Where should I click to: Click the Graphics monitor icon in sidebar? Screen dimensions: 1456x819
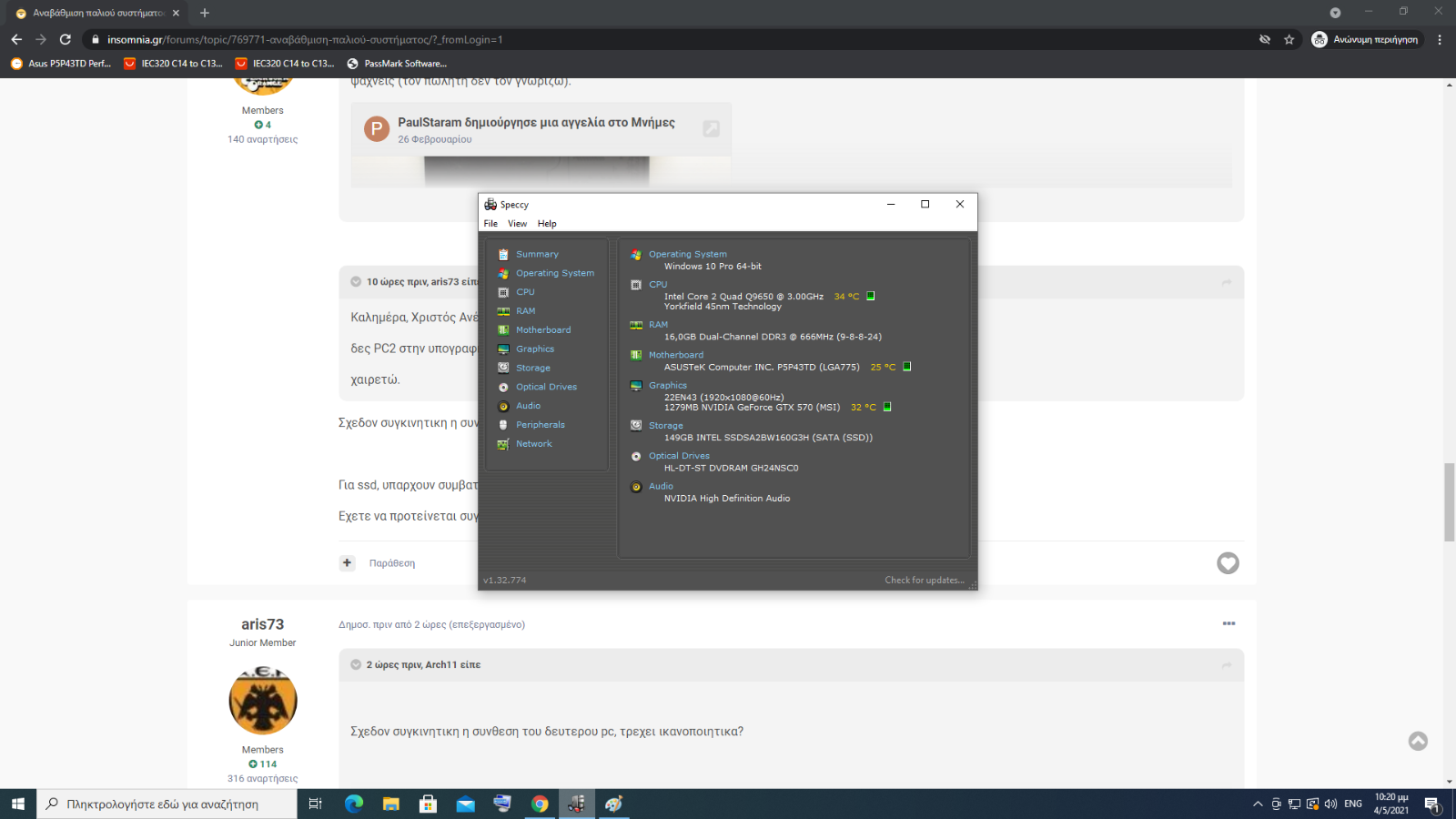coord(503,349)
